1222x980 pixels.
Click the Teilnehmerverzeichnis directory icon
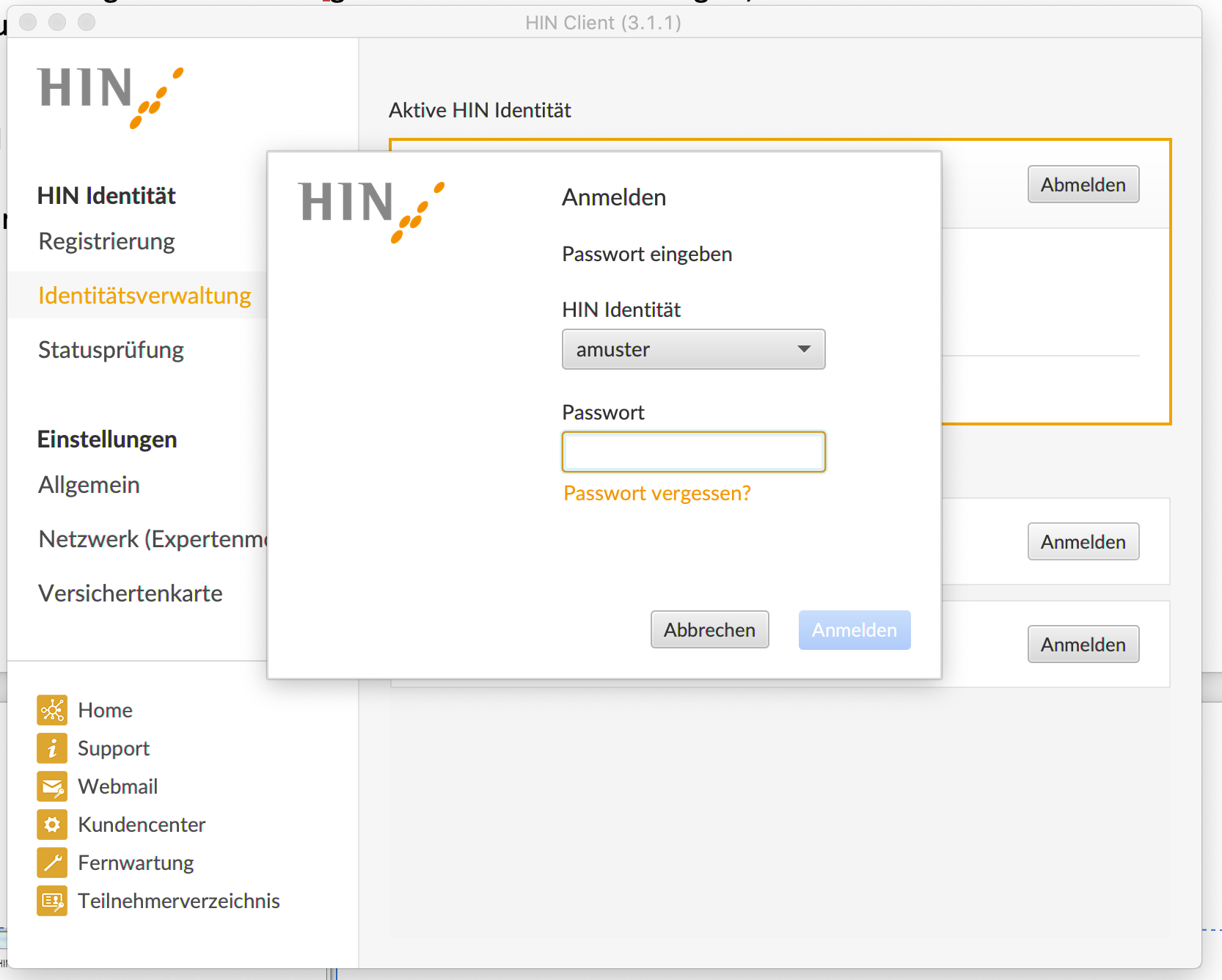(x=52, y=901)
